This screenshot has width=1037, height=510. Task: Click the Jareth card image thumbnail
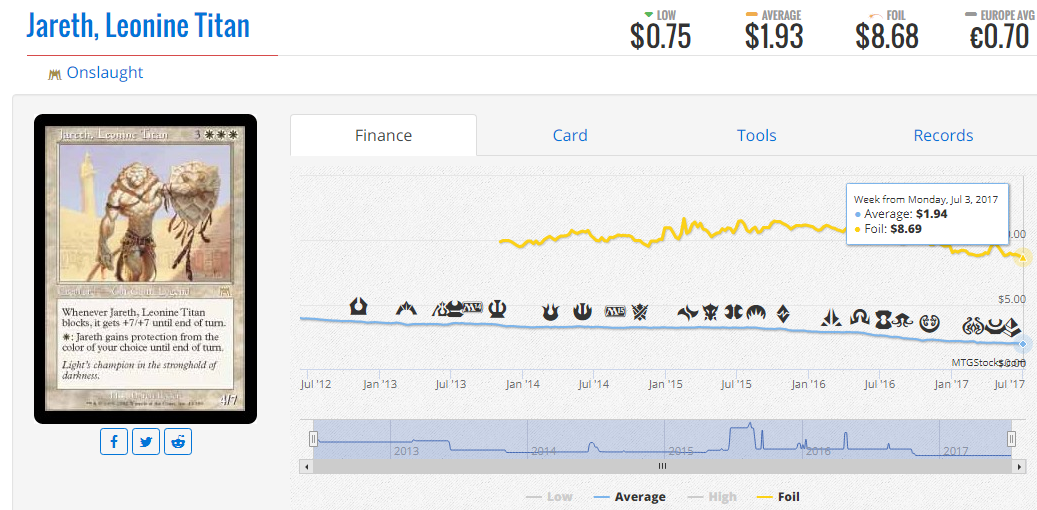coord(145,269)
